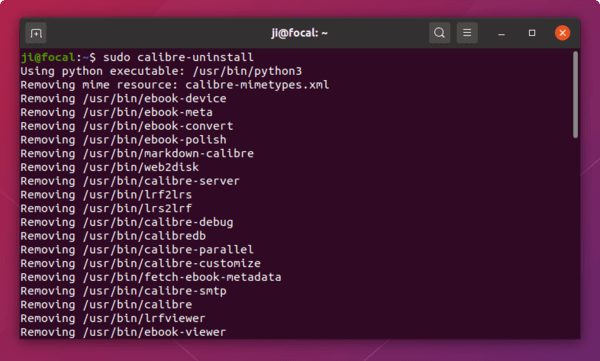This screenshot has height=361, width=600.
Task: Click the calibre-mimetypes.xml text
Action: (257, 85)
